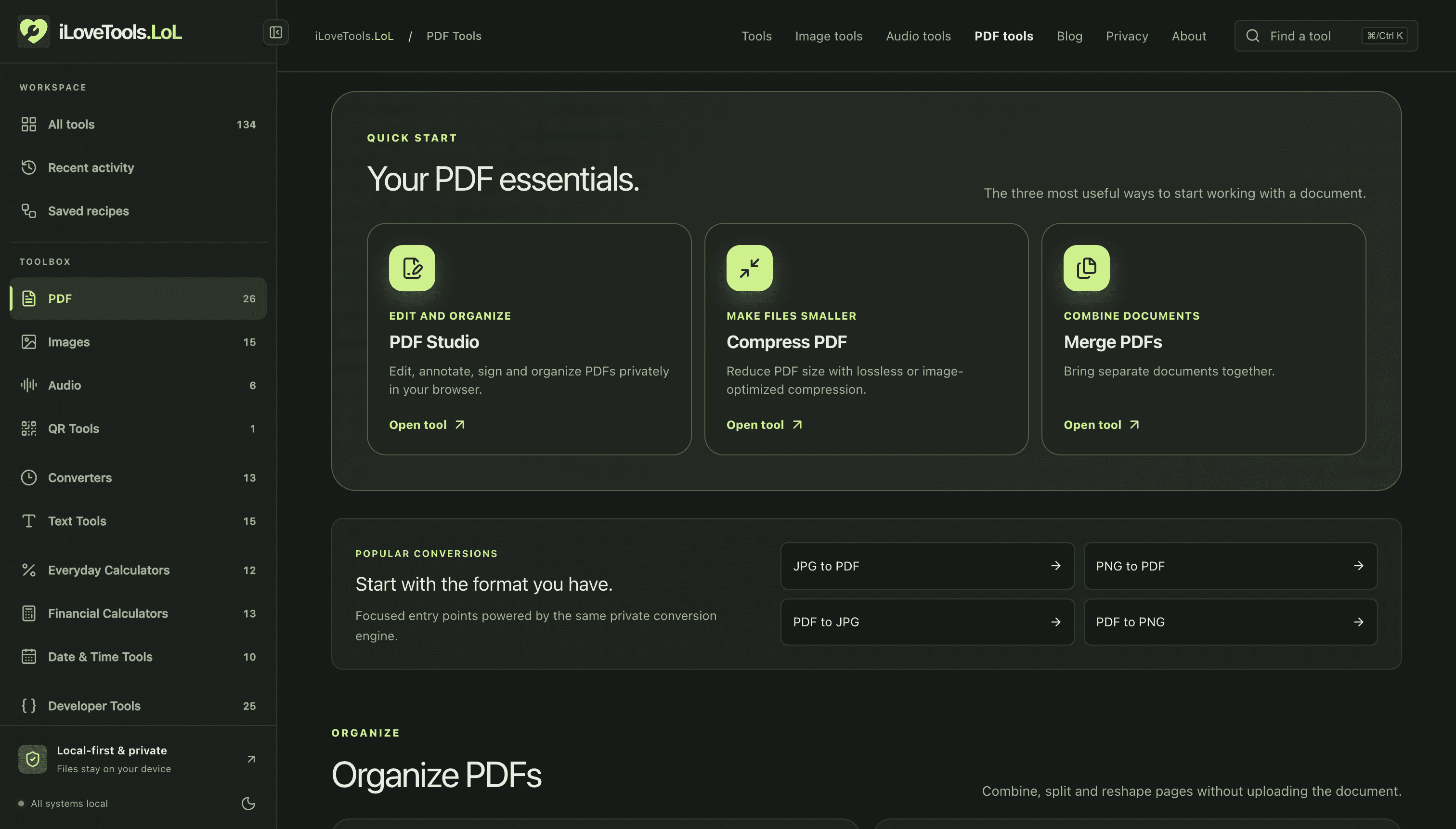1456x829 pixels.
Task: Click the arrow on the PDF to JPG row
Action: tap(1055, 622)
